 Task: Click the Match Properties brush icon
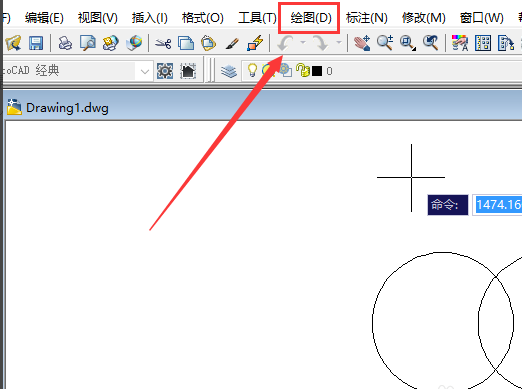coord(232,43)
